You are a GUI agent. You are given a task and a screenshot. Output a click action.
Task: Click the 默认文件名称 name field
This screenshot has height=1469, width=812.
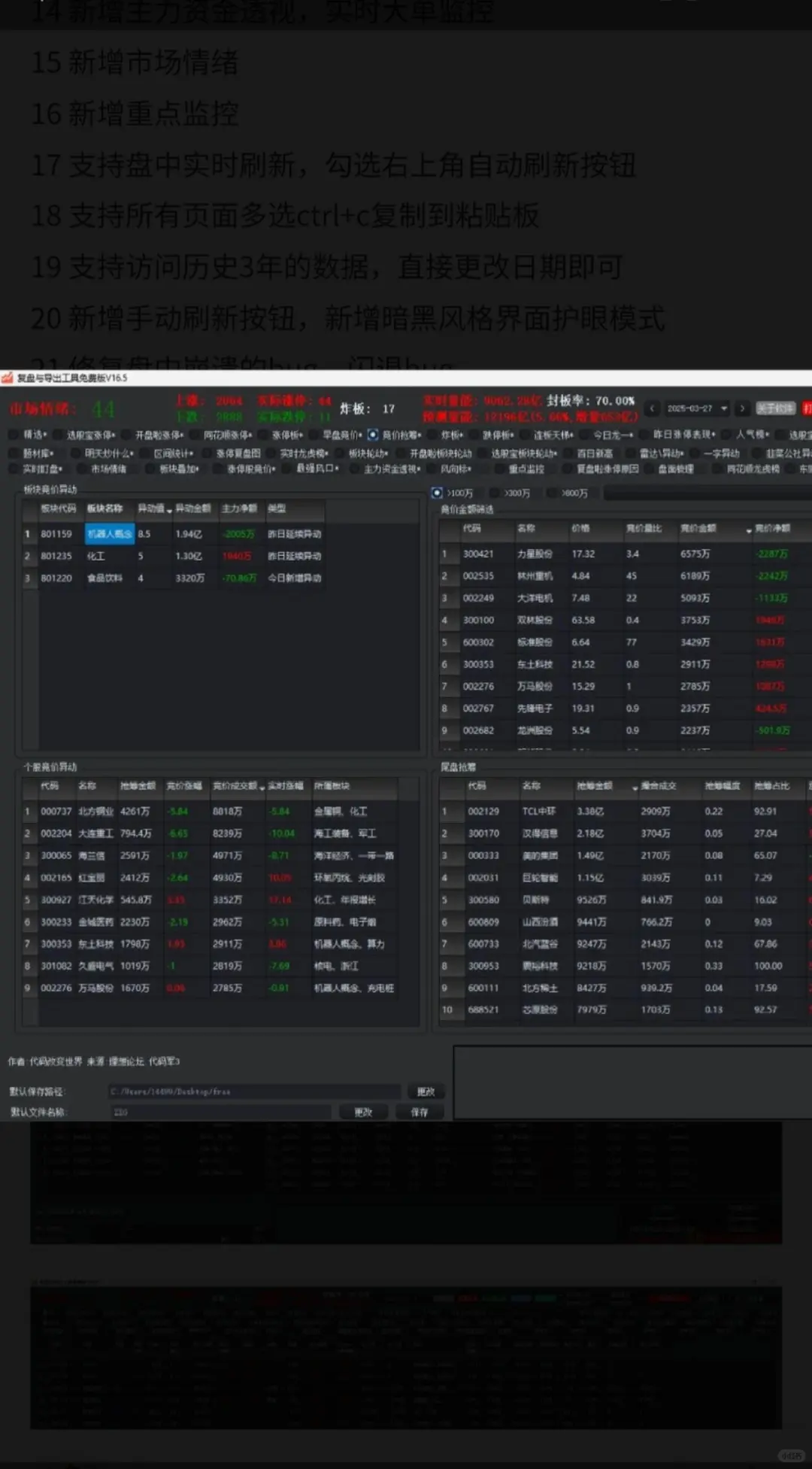(220, 1112)
